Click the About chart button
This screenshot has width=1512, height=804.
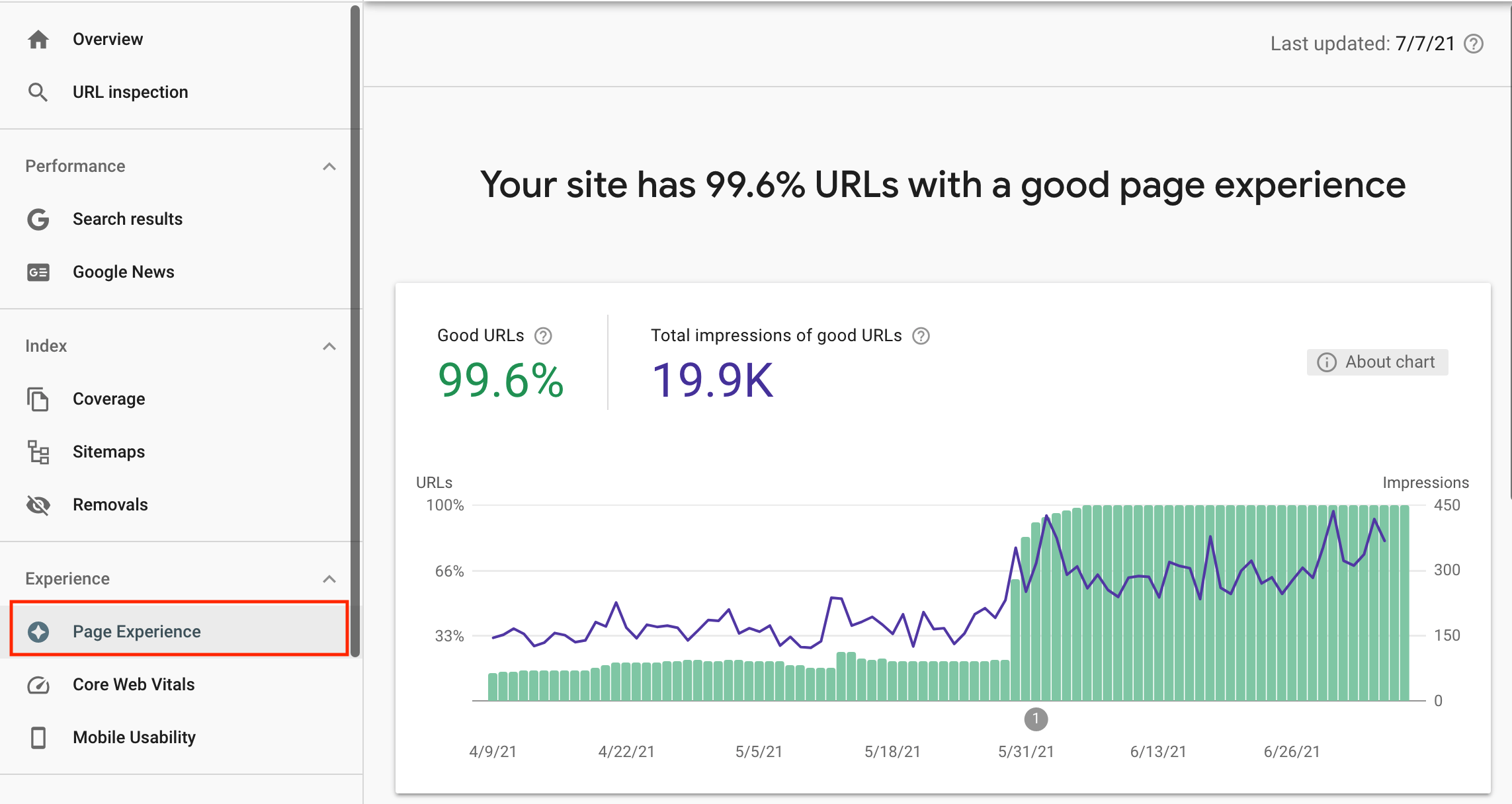pyautogui.click(x=1377, y=362)
